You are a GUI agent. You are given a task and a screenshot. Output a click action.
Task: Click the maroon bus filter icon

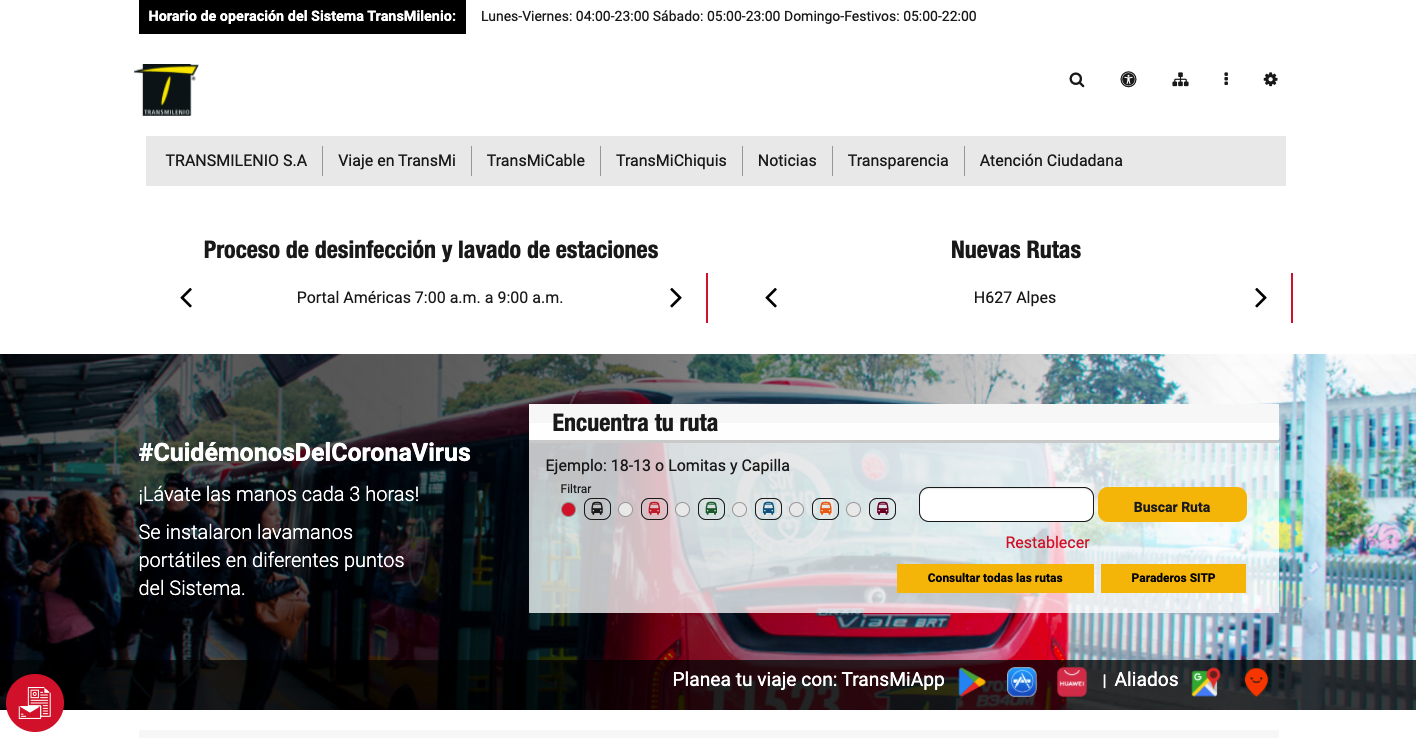[882, 509]
